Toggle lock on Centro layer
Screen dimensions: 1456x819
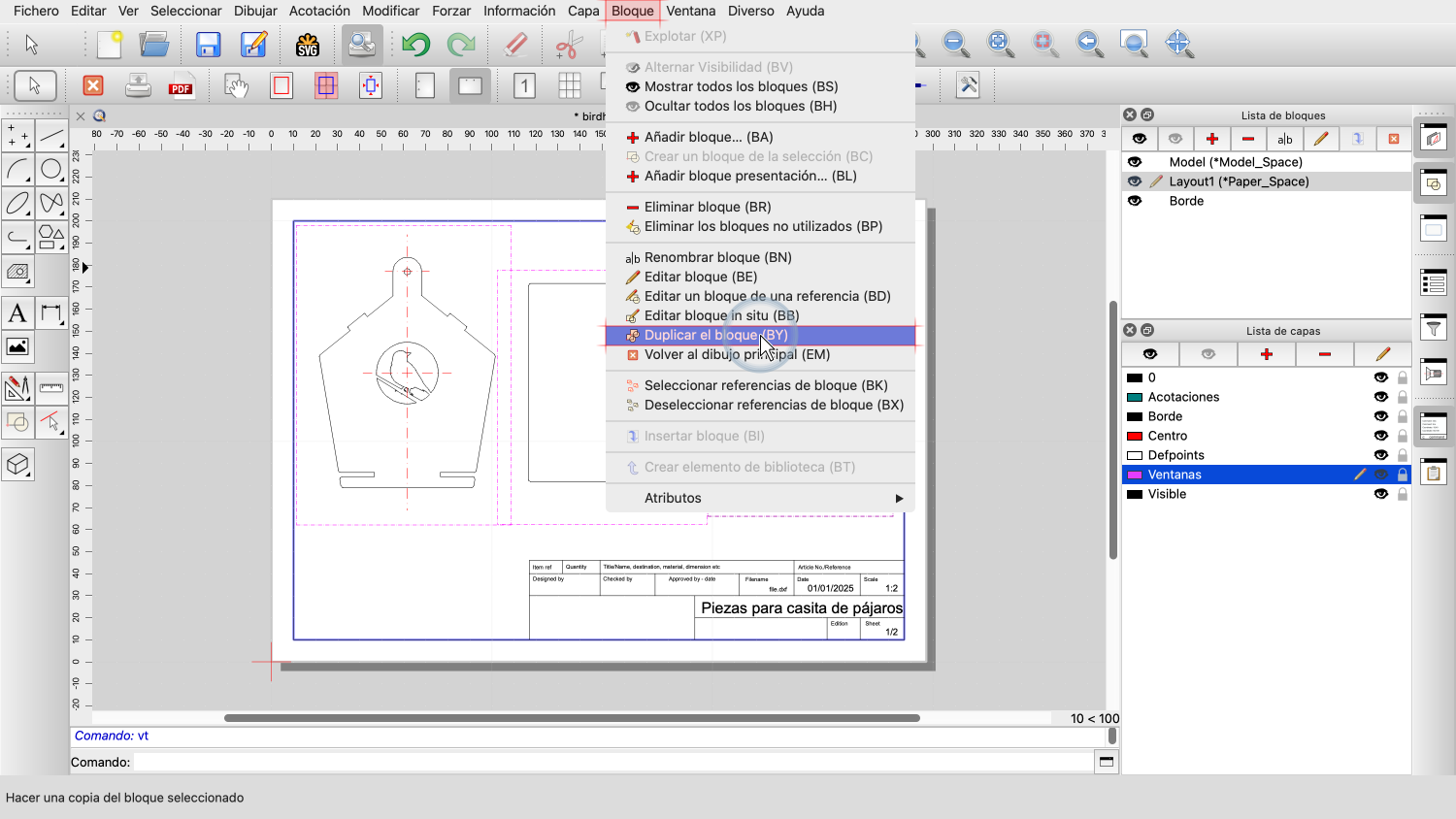(1403, 436)
